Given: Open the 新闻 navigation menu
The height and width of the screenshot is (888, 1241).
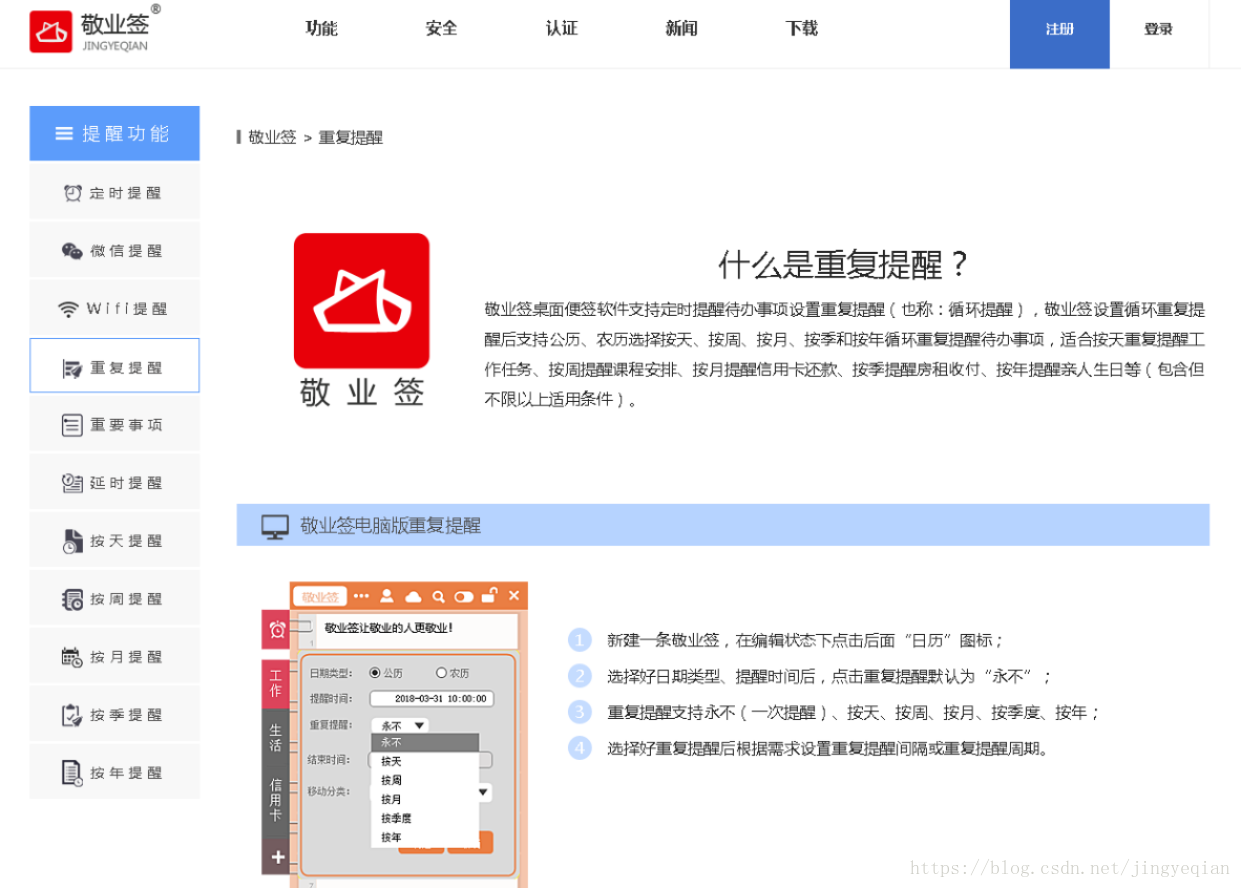Looking at the screenshot, I should tap(682, 29).
